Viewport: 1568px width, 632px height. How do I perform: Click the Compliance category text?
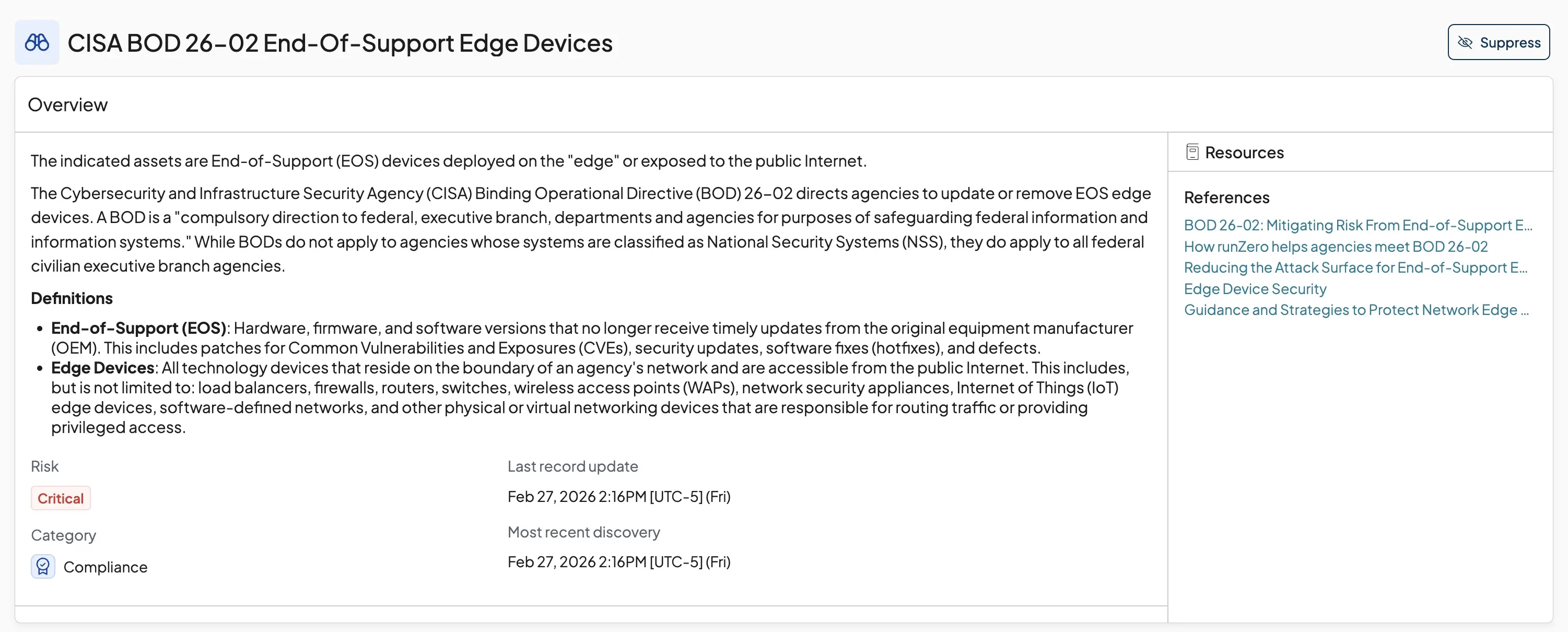(106, 567)
